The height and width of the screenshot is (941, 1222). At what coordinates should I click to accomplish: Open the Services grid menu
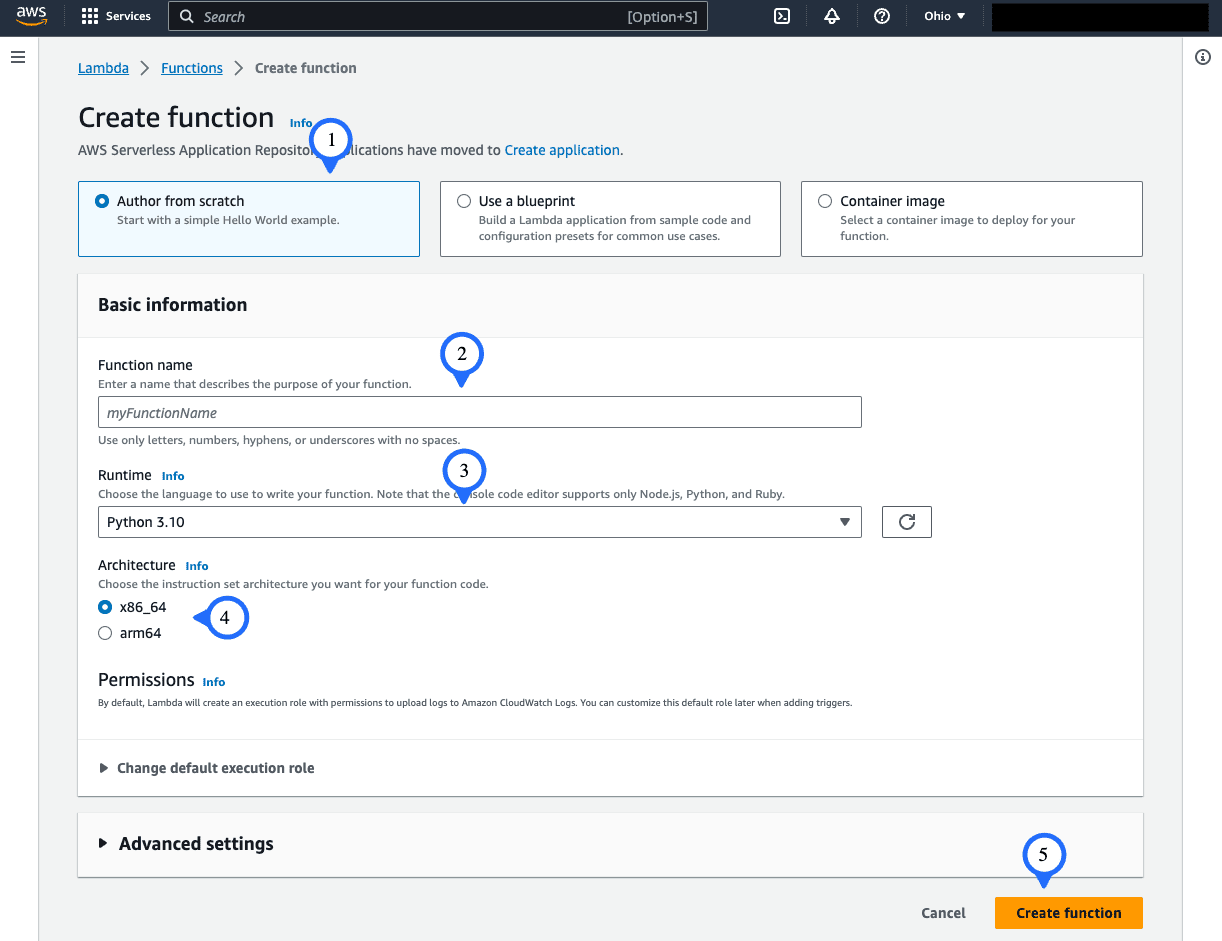pyautogui.click(x=90, y=16)
